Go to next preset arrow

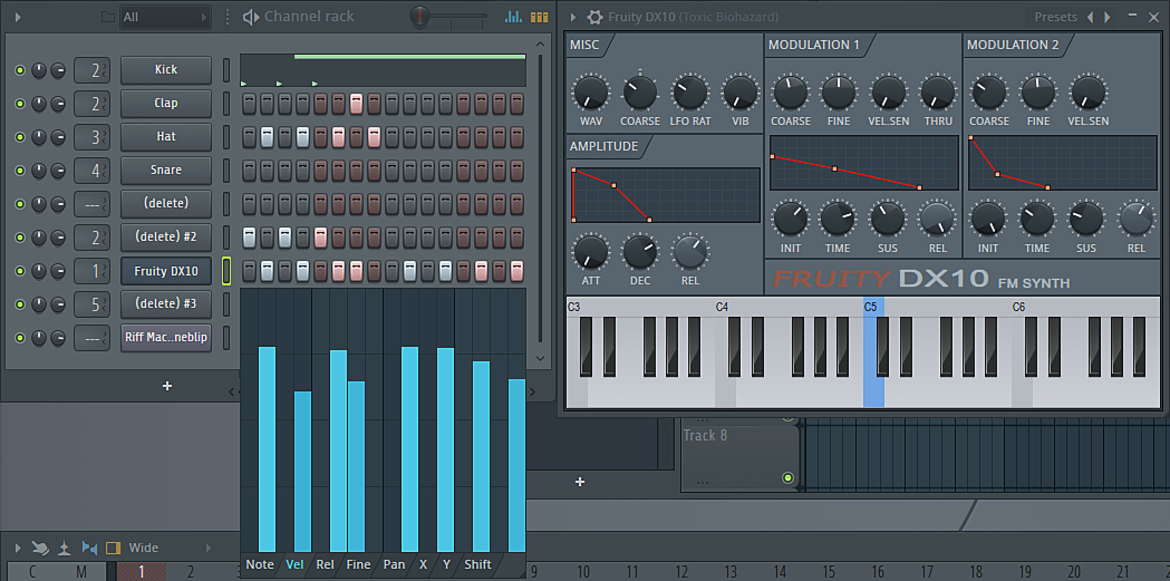pos(1107,17)
